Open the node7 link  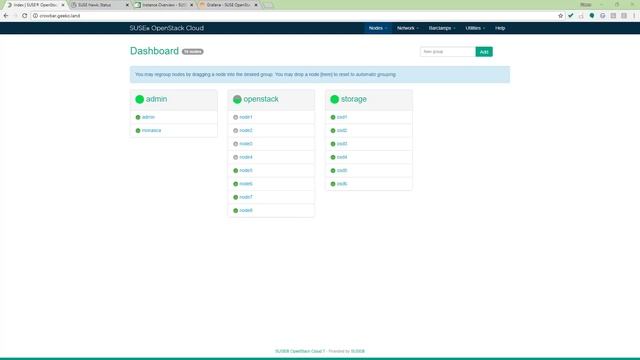tap(246, 197)
